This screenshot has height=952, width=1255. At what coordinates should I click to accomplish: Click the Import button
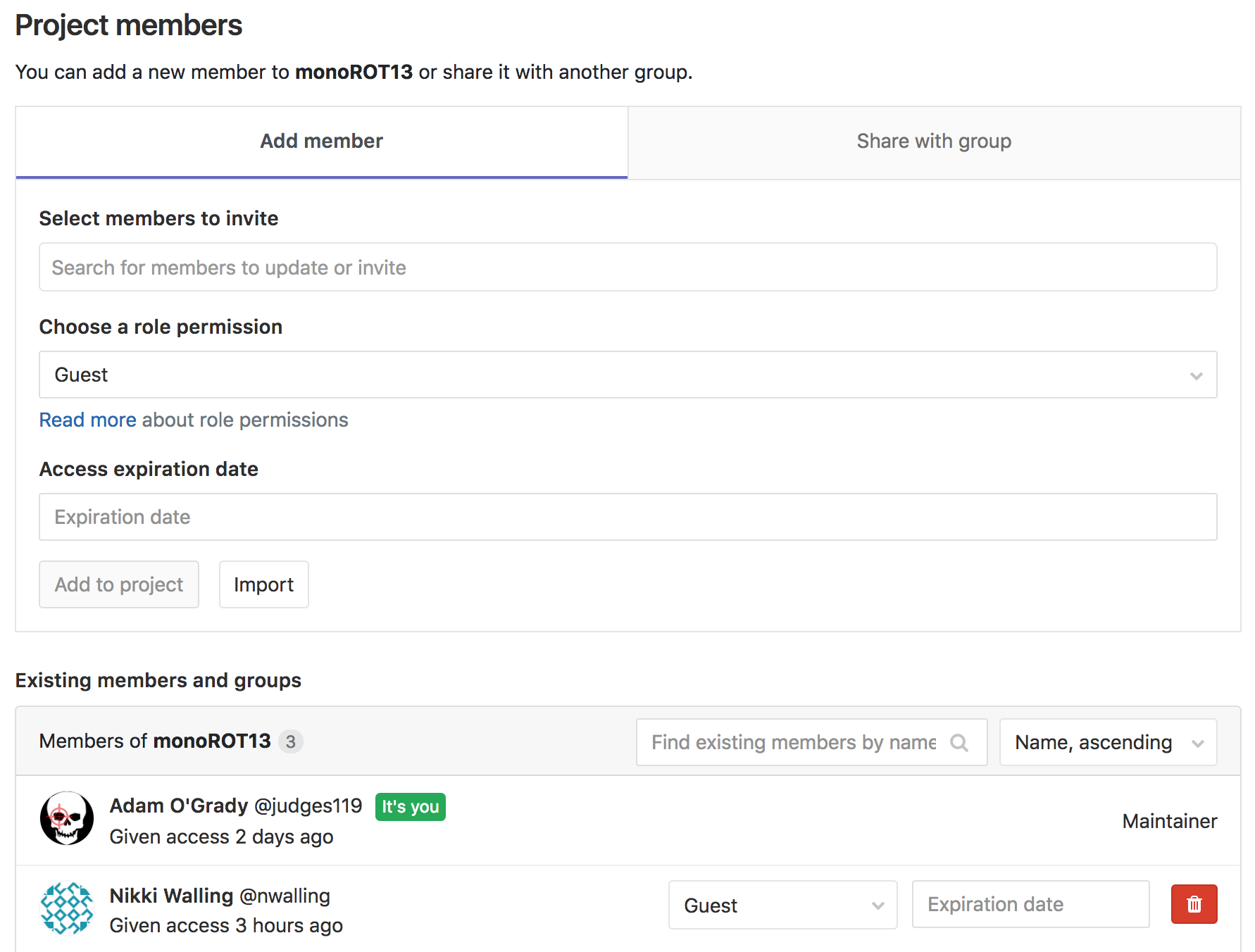pos(264,584)
